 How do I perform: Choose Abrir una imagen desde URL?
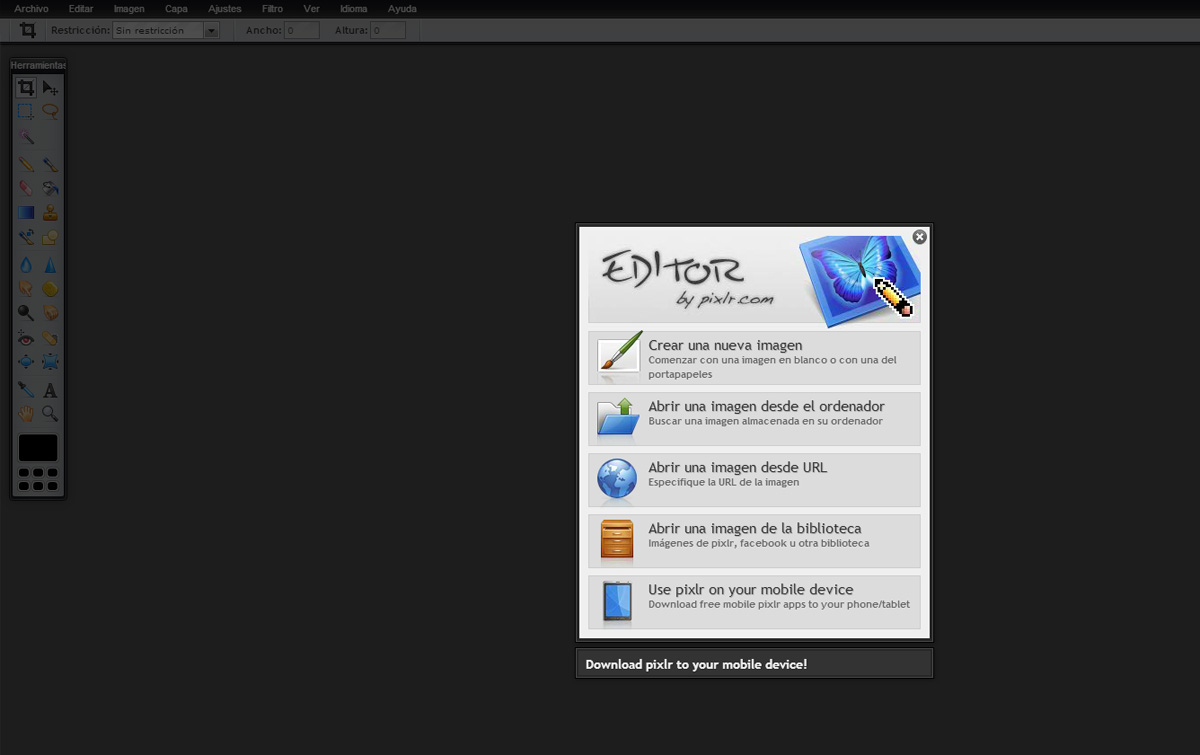click(754, 480)
